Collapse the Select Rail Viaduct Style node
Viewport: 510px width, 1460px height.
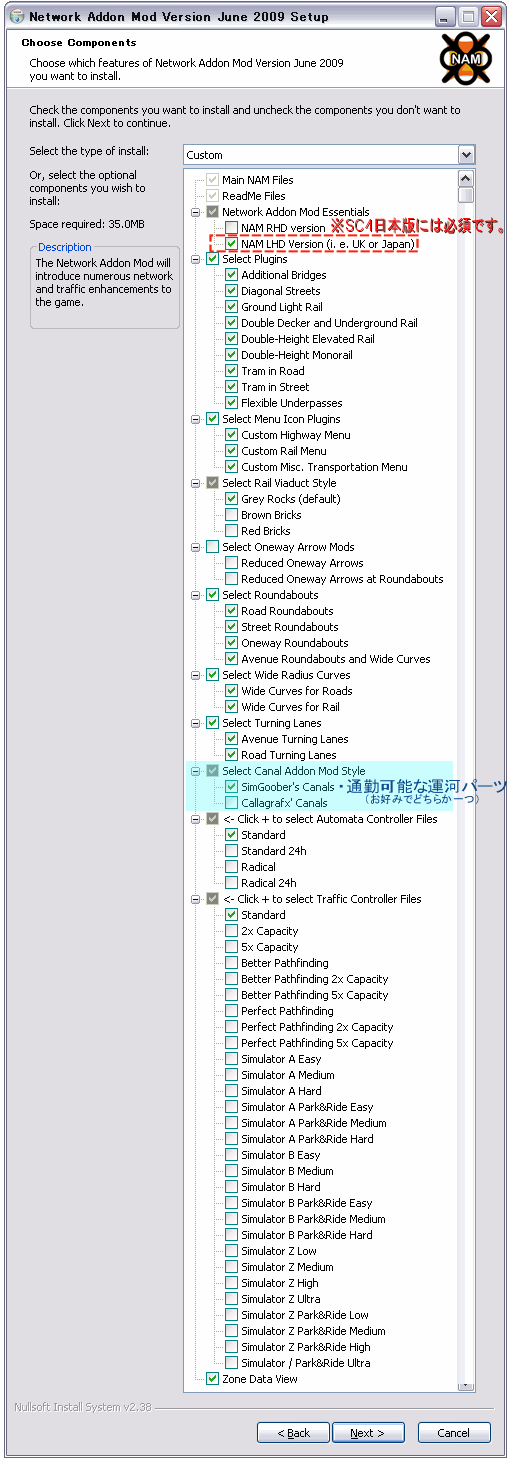196,483
